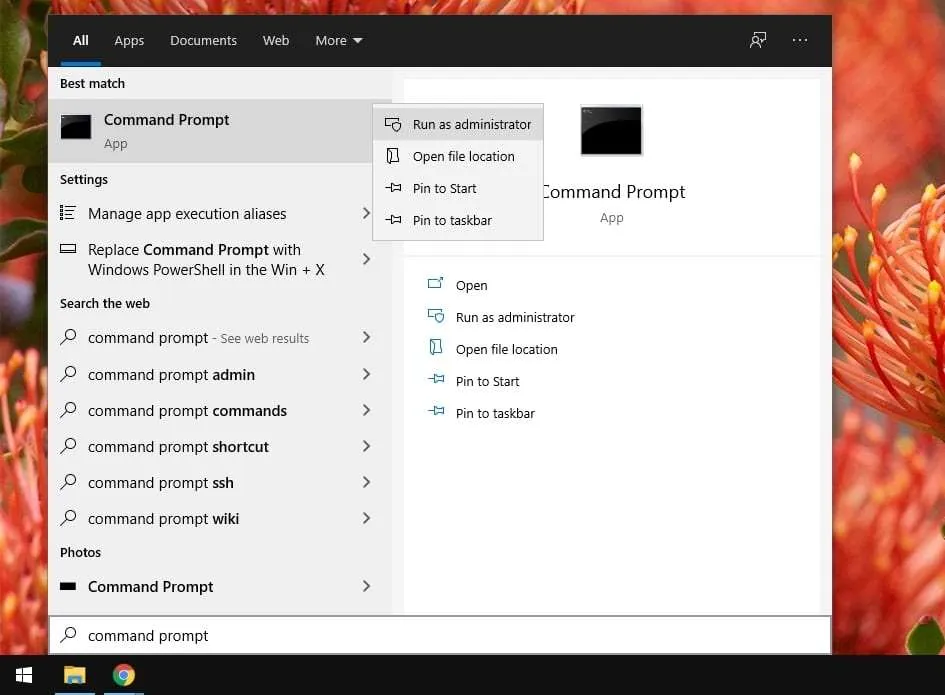Expand the 'command prompt admin' chevron
Image resolution: width=945 pixels, height=695 pixels.
coord(366,374)
